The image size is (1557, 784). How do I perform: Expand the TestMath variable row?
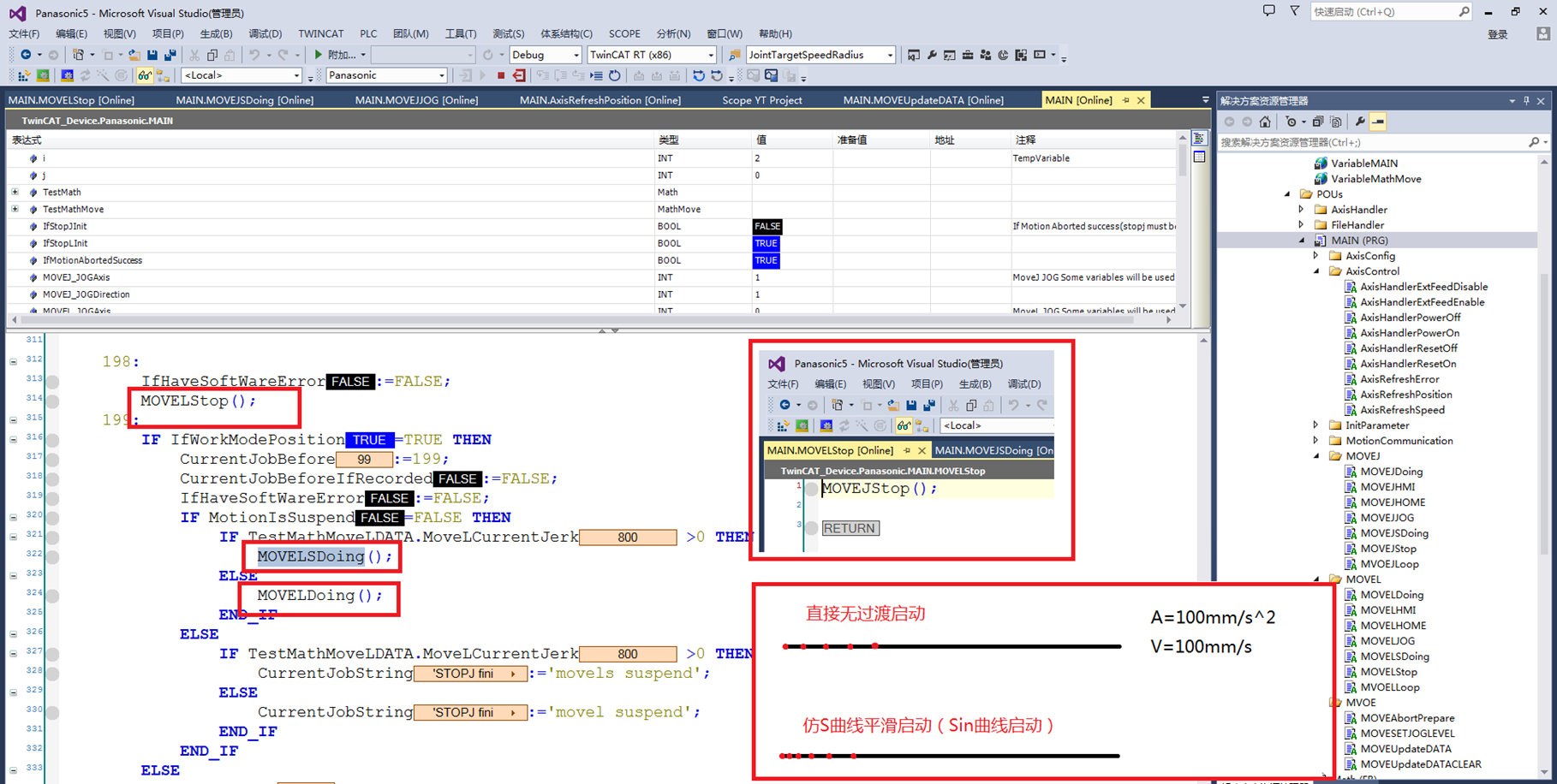click(x=15, y=192)
